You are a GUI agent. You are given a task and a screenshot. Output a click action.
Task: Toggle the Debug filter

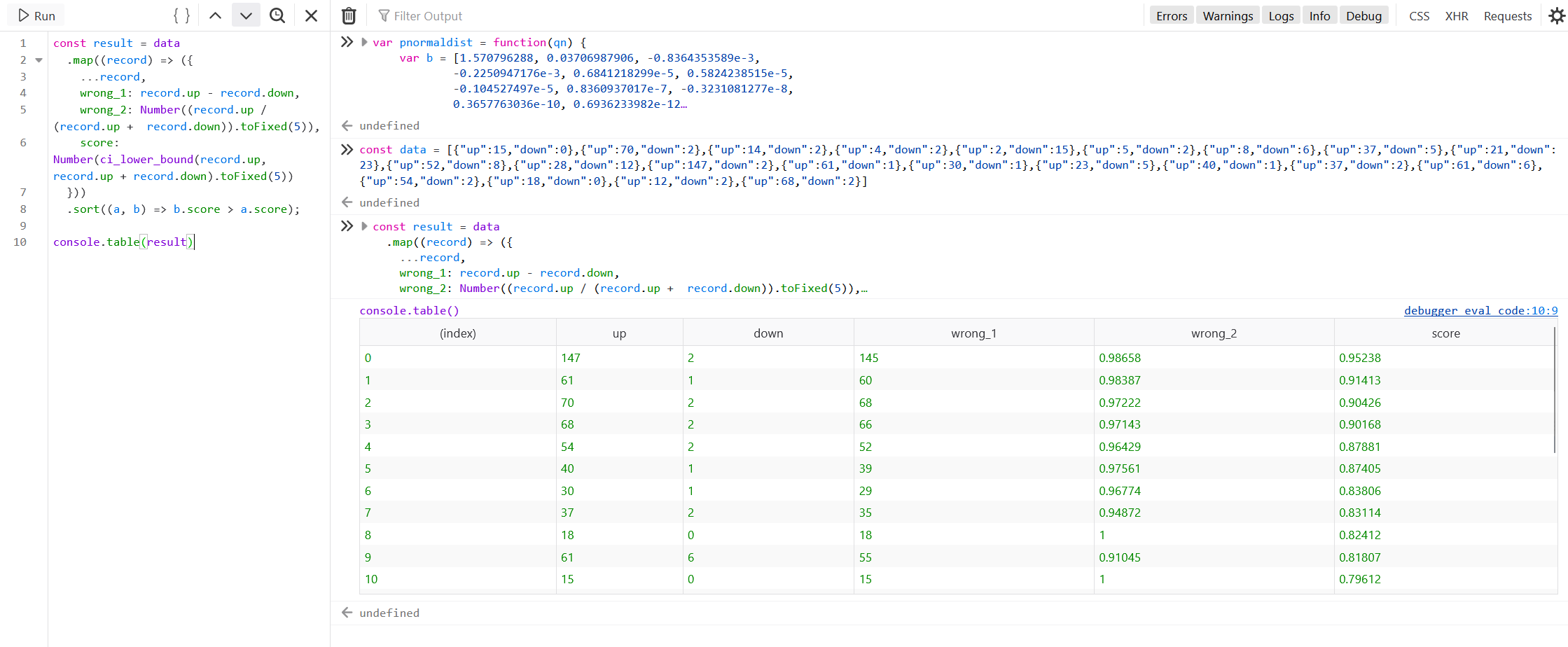point(1364,15)
